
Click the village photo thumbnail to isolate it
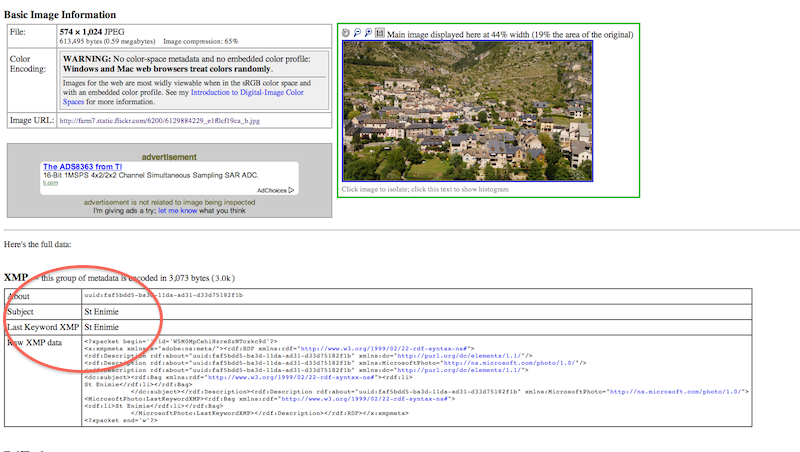click(x=467, y=111)
